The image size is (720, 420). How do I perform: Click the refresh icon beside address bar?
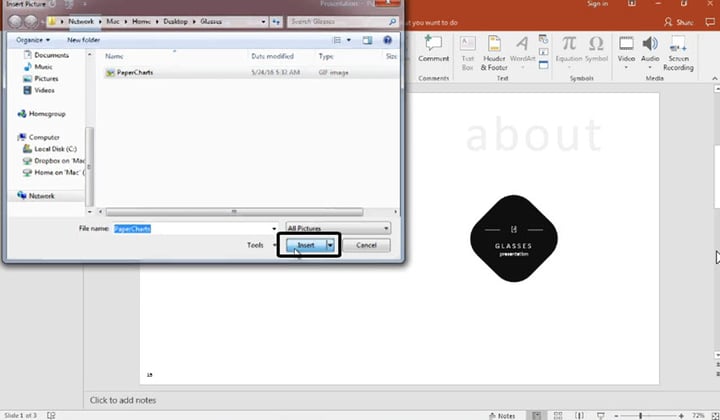click(x=276, y=22)
